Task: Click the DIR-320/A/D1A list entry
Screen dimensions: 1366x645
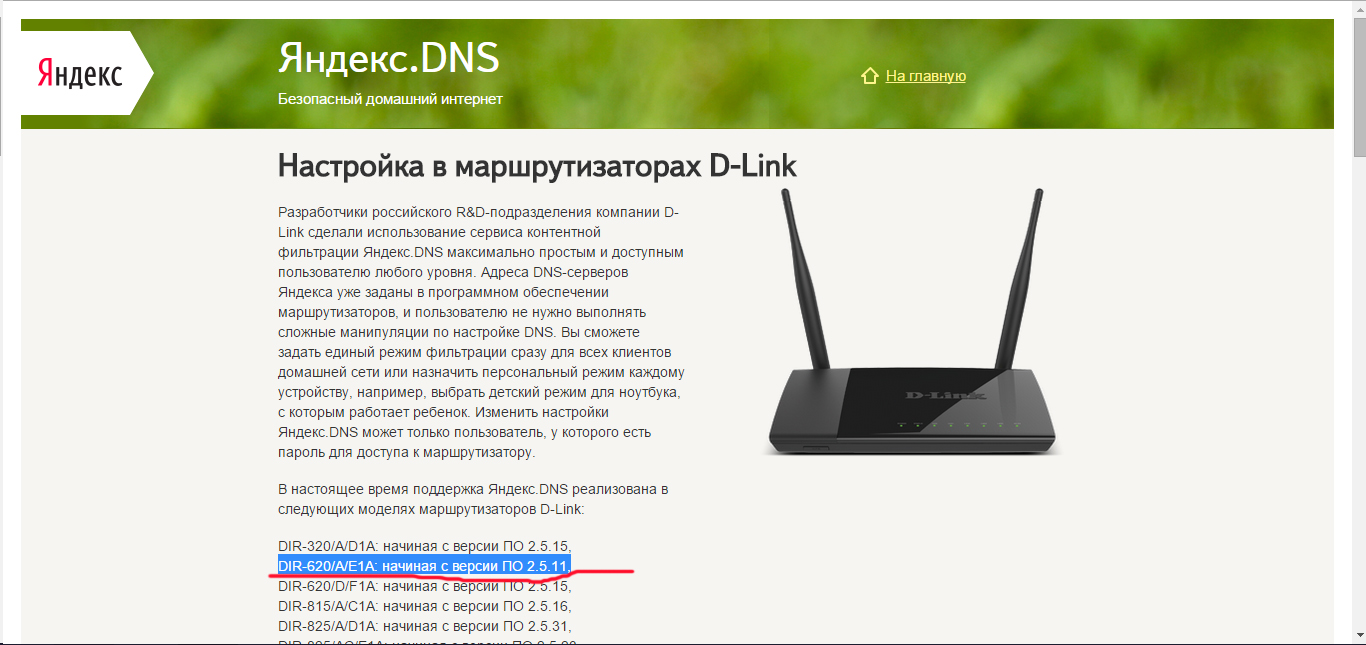Action: pos(424,547)
